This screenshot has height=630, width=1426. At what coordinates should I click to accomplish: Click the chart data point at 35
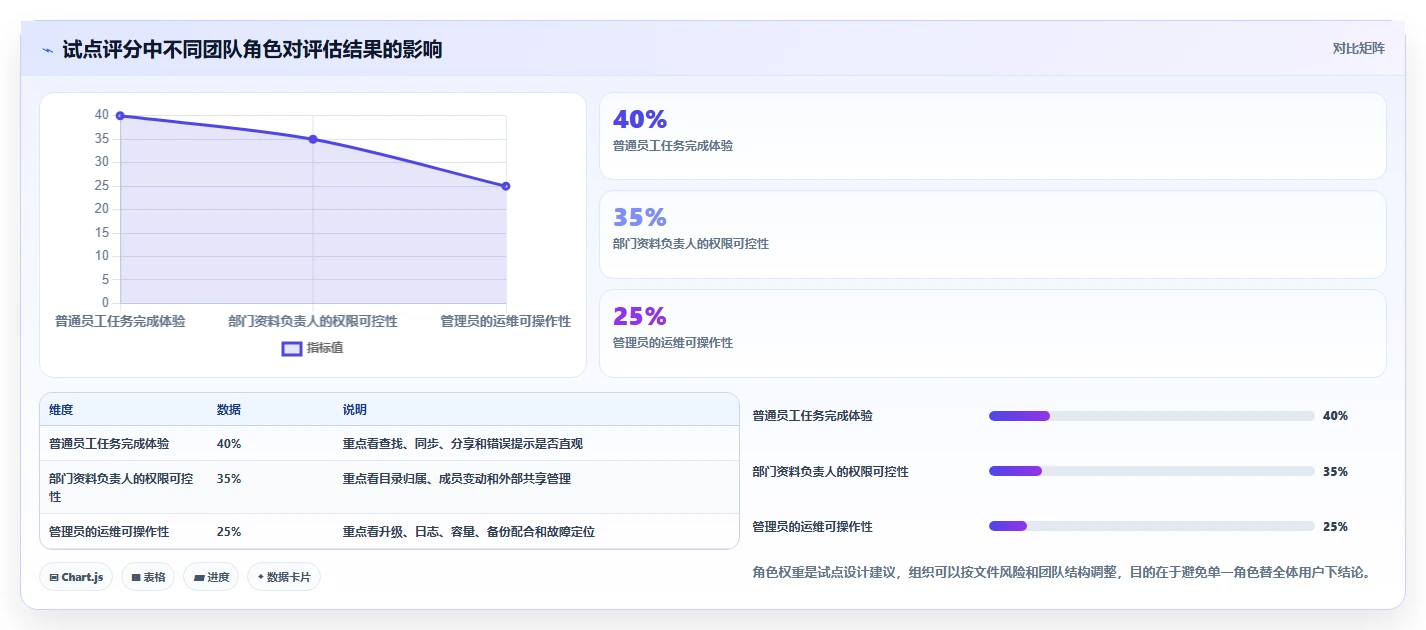(x=313, y=139)
